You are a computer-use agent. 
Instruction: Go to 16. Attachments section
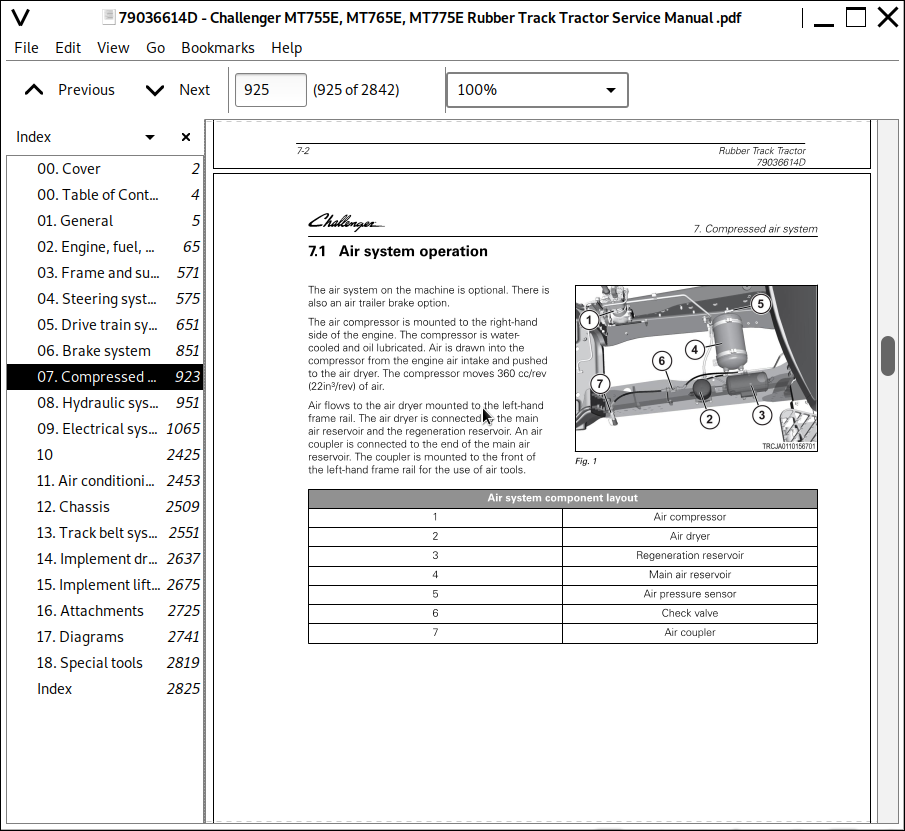coord(105,611)
